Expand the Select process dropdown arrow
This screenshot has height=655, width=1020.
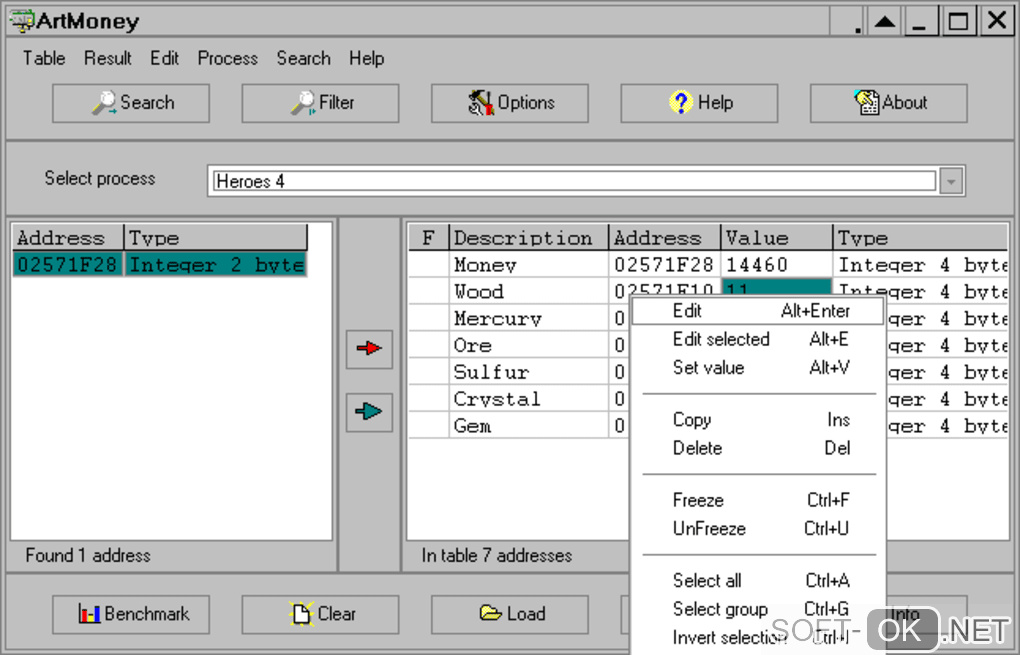[950, 181]
